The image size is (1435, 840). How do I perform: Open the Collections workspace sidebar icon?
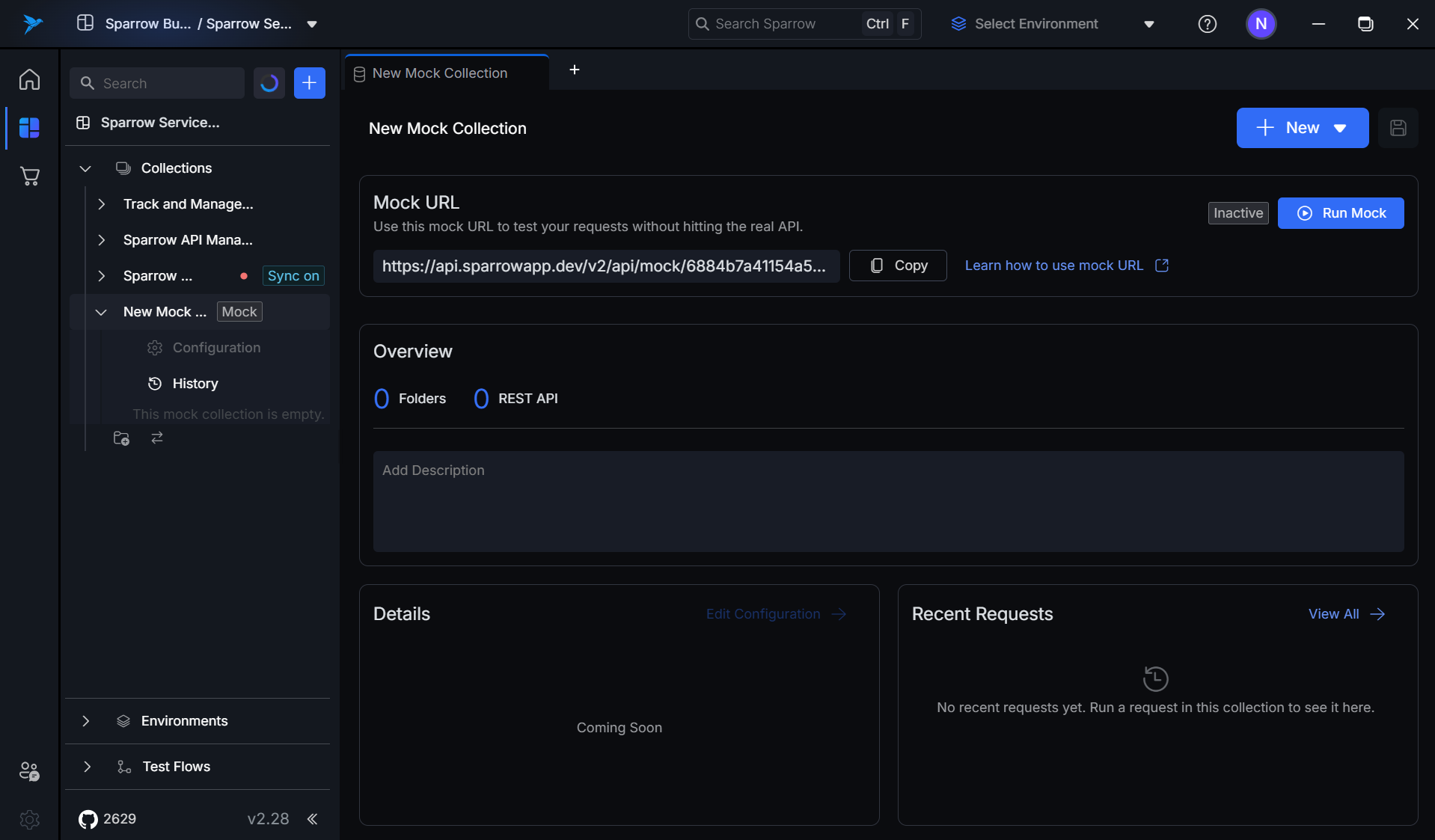coord(29,128)
